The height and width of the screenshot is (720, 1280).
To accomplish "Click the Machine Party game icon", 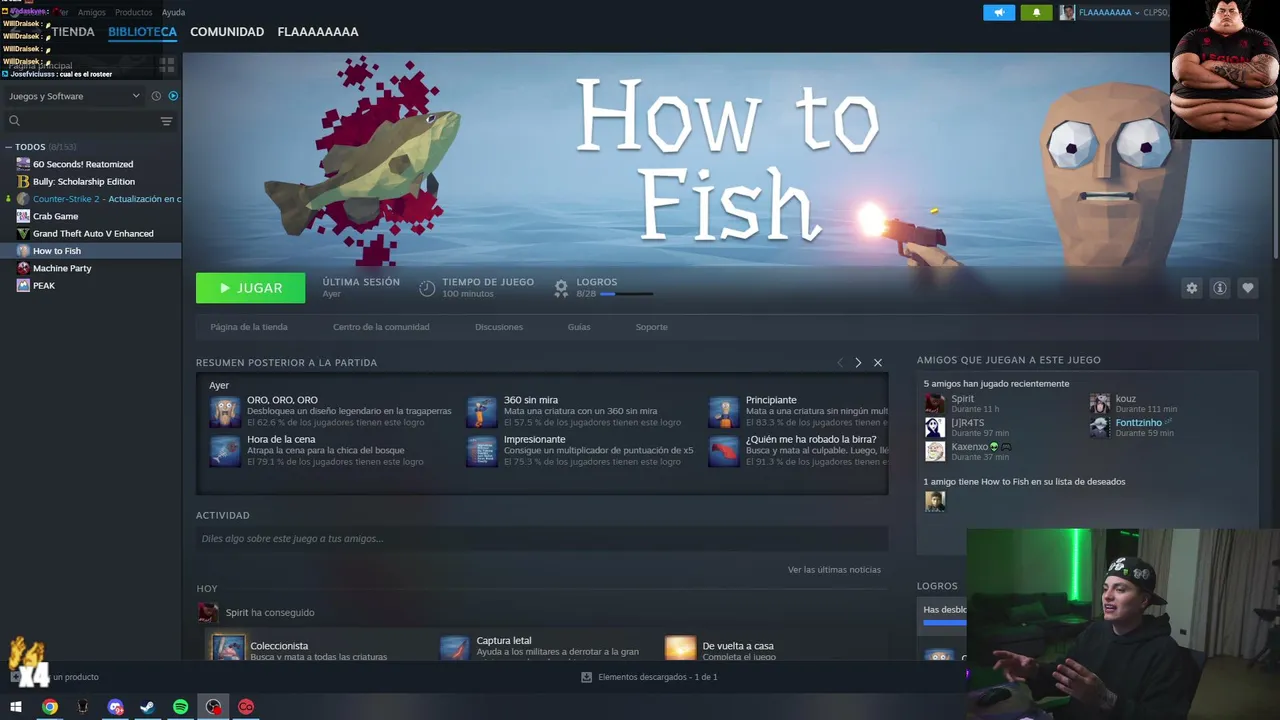I will (x=23, y=268).
